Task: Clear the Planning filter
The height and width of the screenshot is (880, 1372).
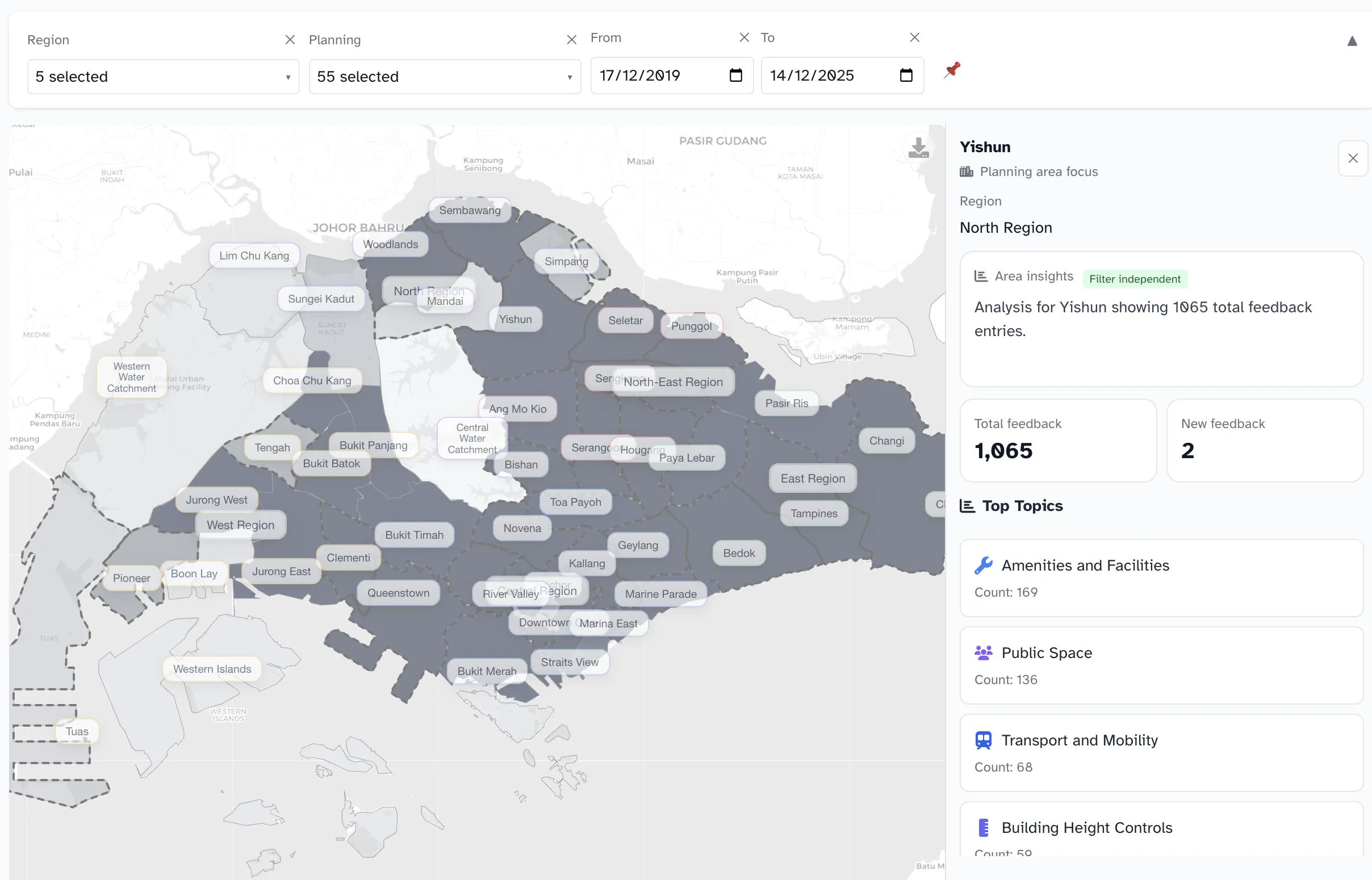Action: click(571, 39)
